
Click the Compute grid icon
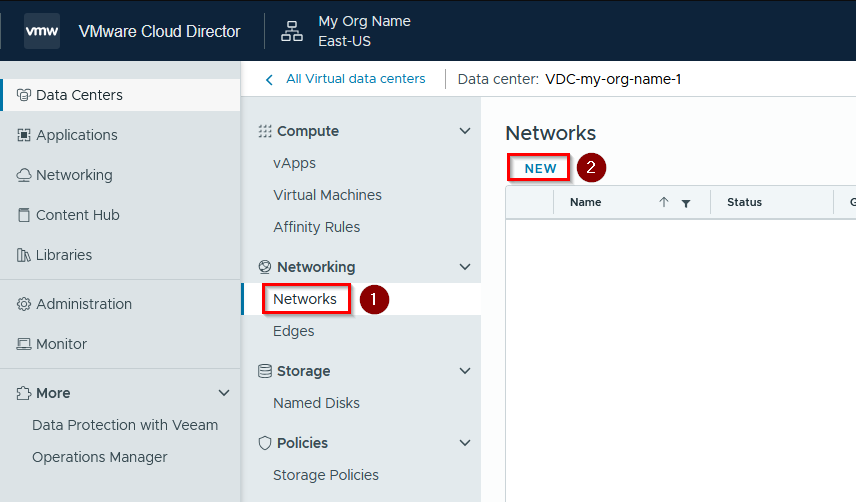265,131
